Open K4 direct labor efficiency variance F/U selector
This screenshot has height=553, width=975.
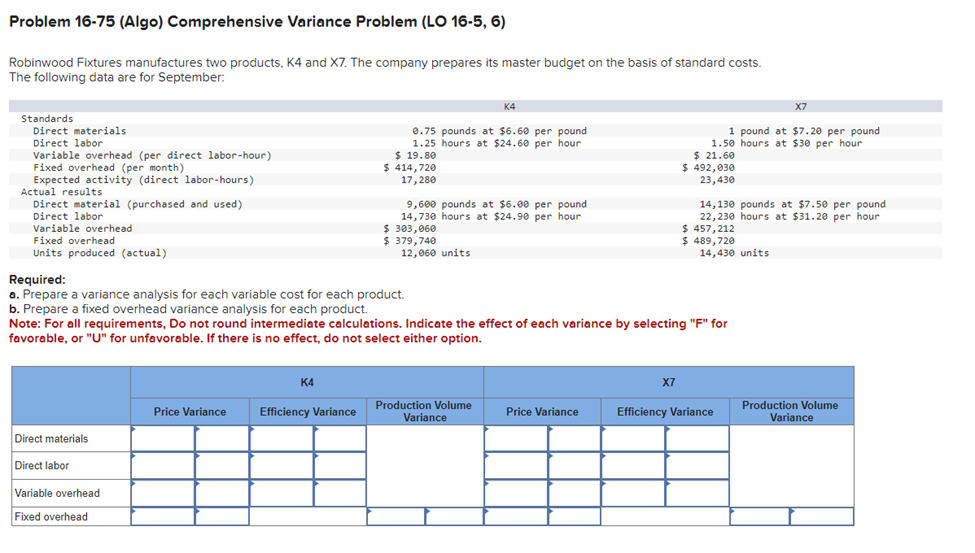340,465
